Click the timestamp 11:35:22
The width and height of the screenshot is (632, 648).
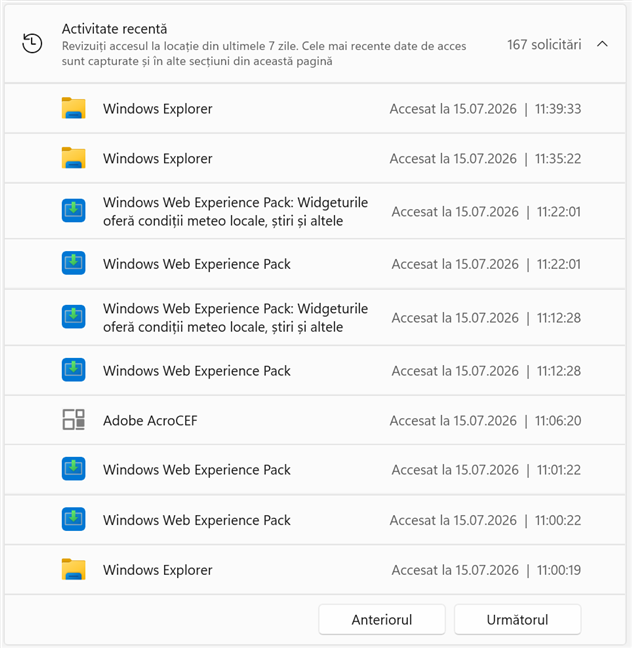pyautogui.click(x=558, y=158)
